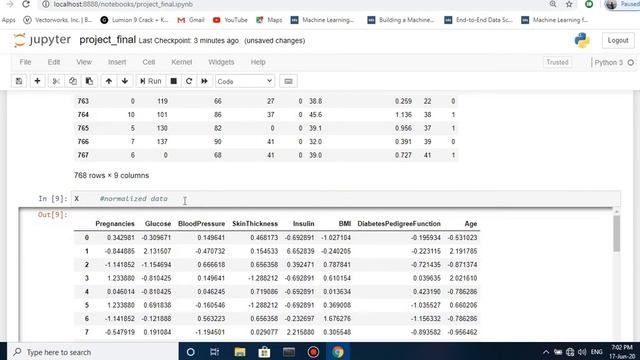Click the ENG language indicator

(596, 352)
